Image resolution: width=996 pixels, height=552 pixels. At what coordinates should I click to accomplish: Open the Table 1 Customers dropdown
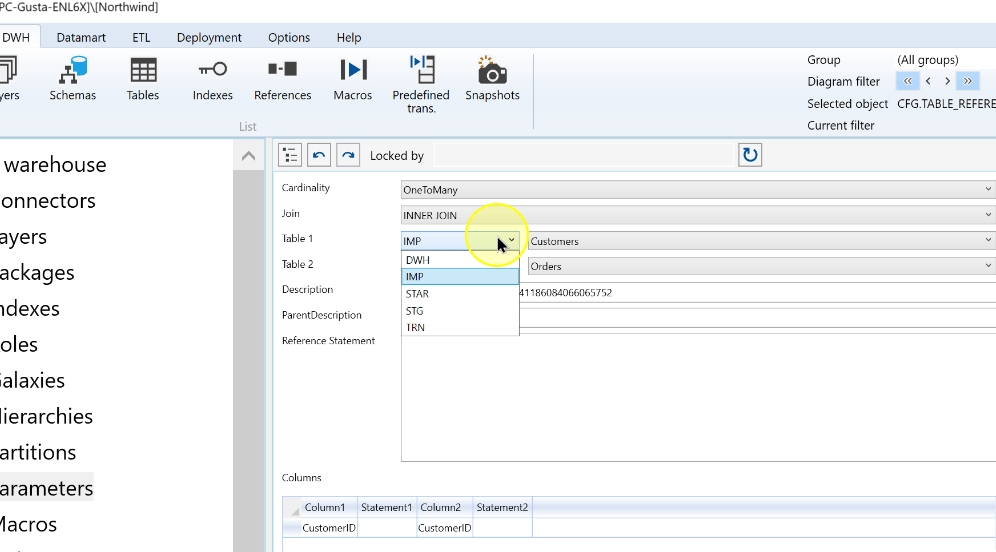(762, 241)
